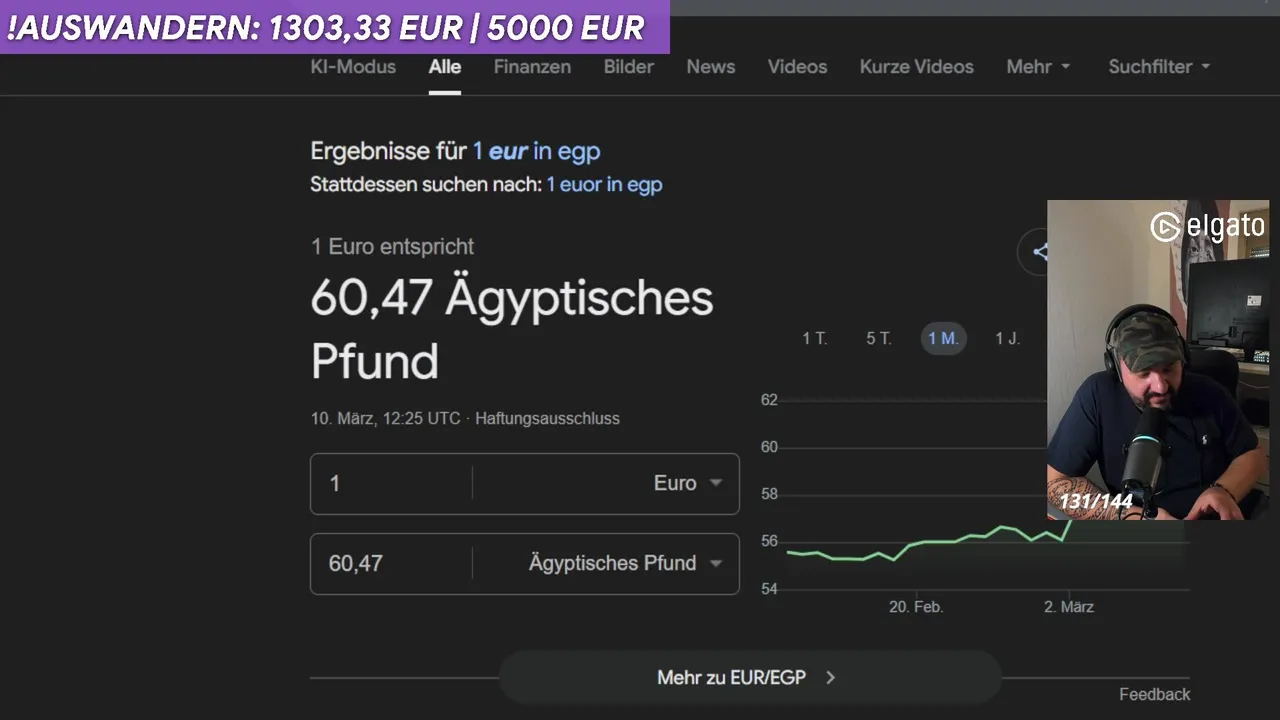The image size is (1280, 720).
Task: Open the Haftungsausschluss link
Action: [x=547, y=419]
